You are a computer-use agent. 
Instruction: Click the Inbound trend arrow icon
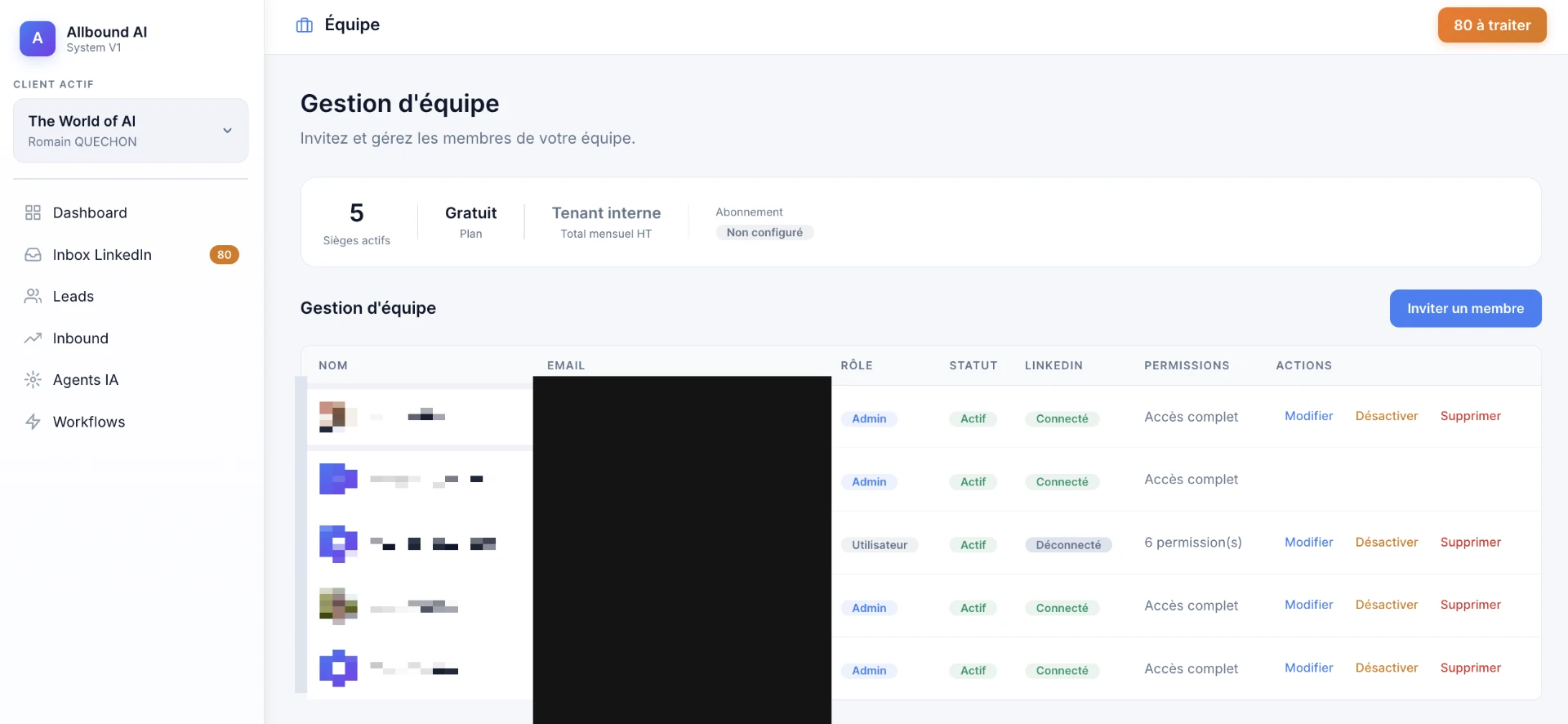pos(33,337)
